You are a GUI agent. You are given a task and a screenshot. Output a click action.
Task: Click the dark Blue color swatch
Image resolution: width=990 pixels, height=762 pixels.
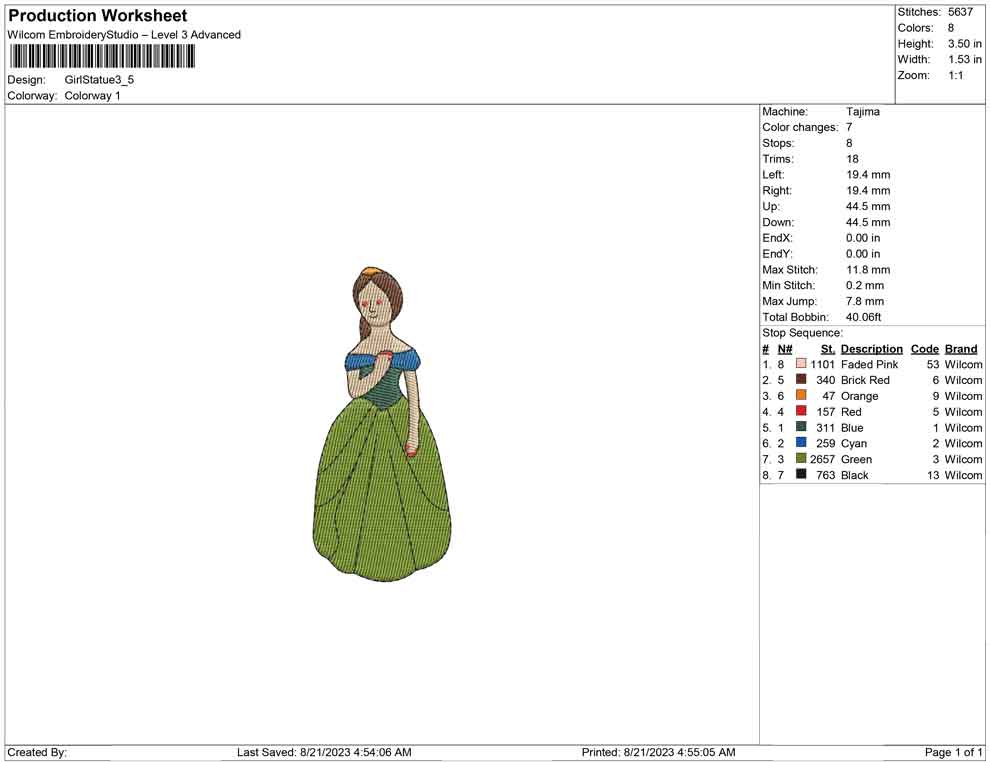pyautogui.click(x=801, y=427)
